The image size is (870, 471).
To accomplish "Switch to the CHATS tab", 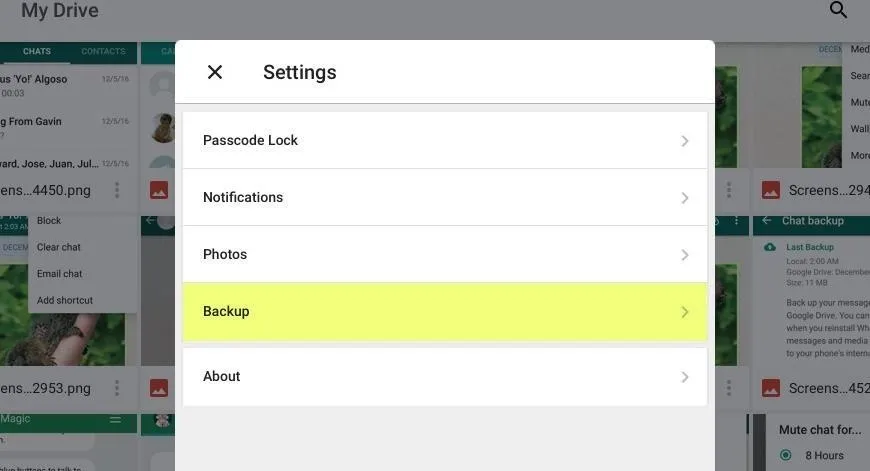I will click(37, 52).
